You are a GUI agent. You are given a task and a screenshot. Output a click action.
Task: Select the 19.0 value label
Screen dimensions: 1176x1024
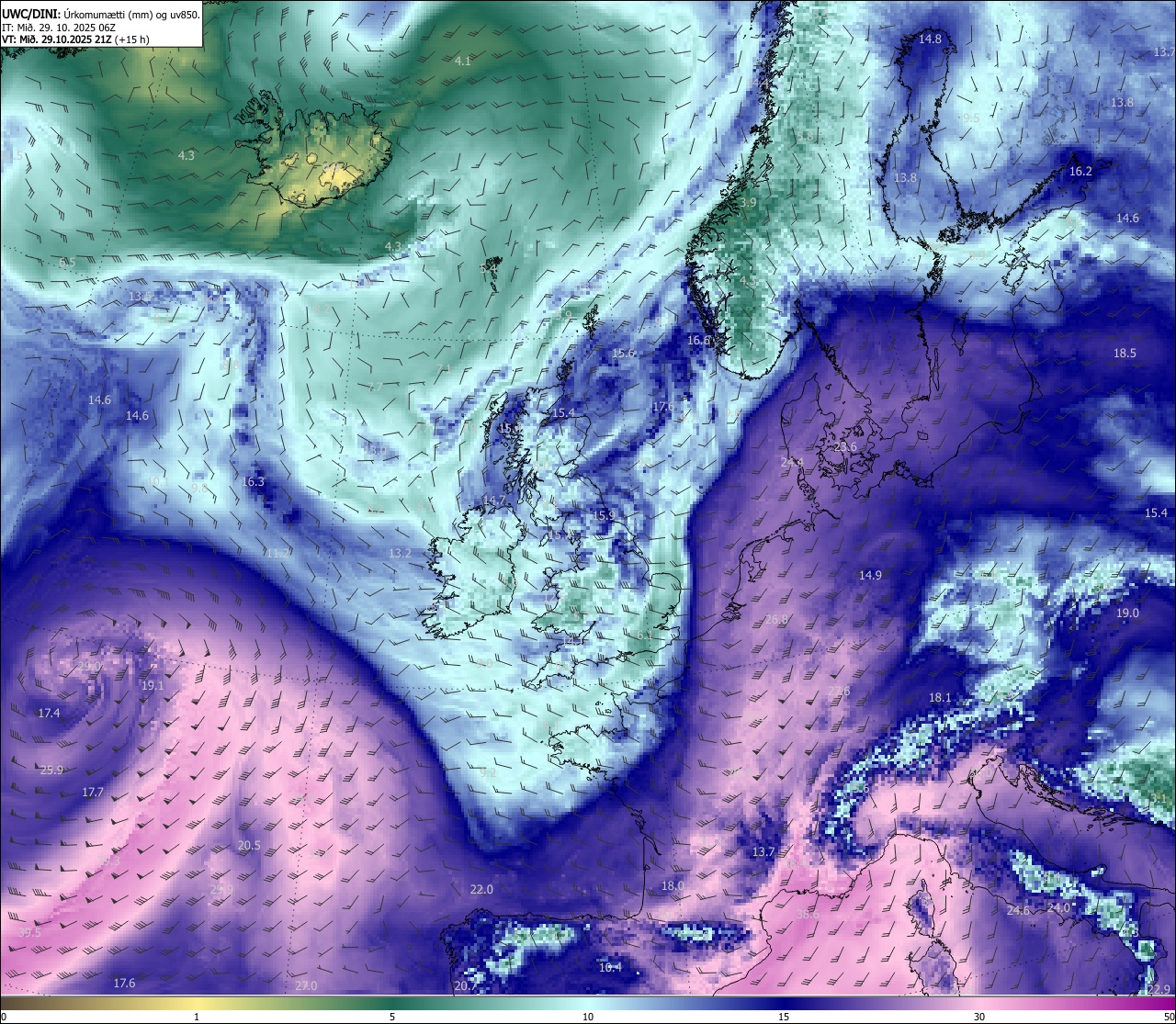click(1128, 613)
